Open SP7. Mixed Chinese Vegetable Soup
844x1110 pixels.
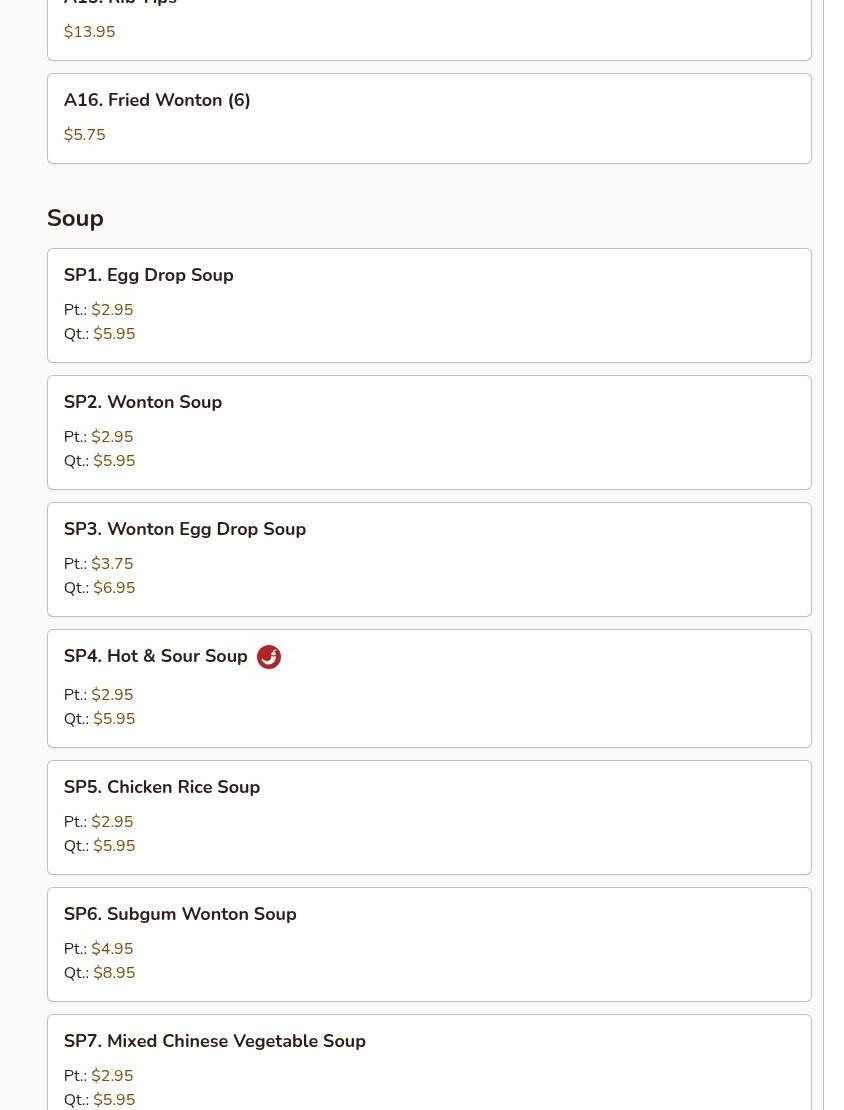pyautogui.click(x=215, y=1041)
